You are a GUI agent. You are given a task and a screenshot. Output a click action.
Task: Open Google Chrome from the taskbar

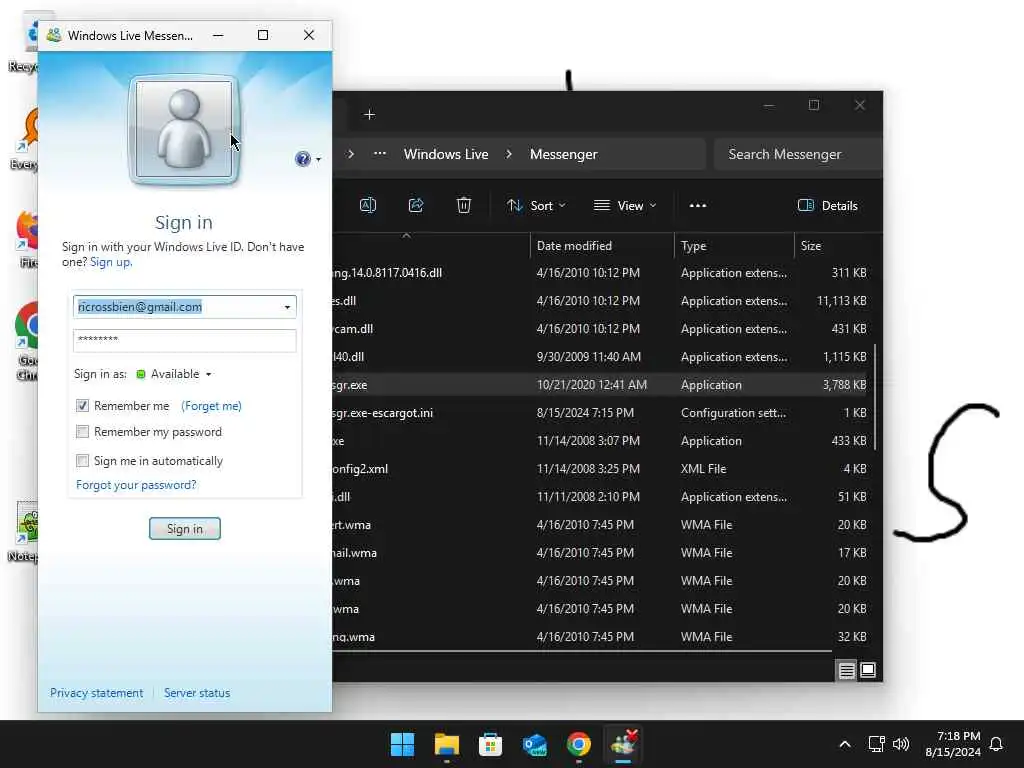579,744
